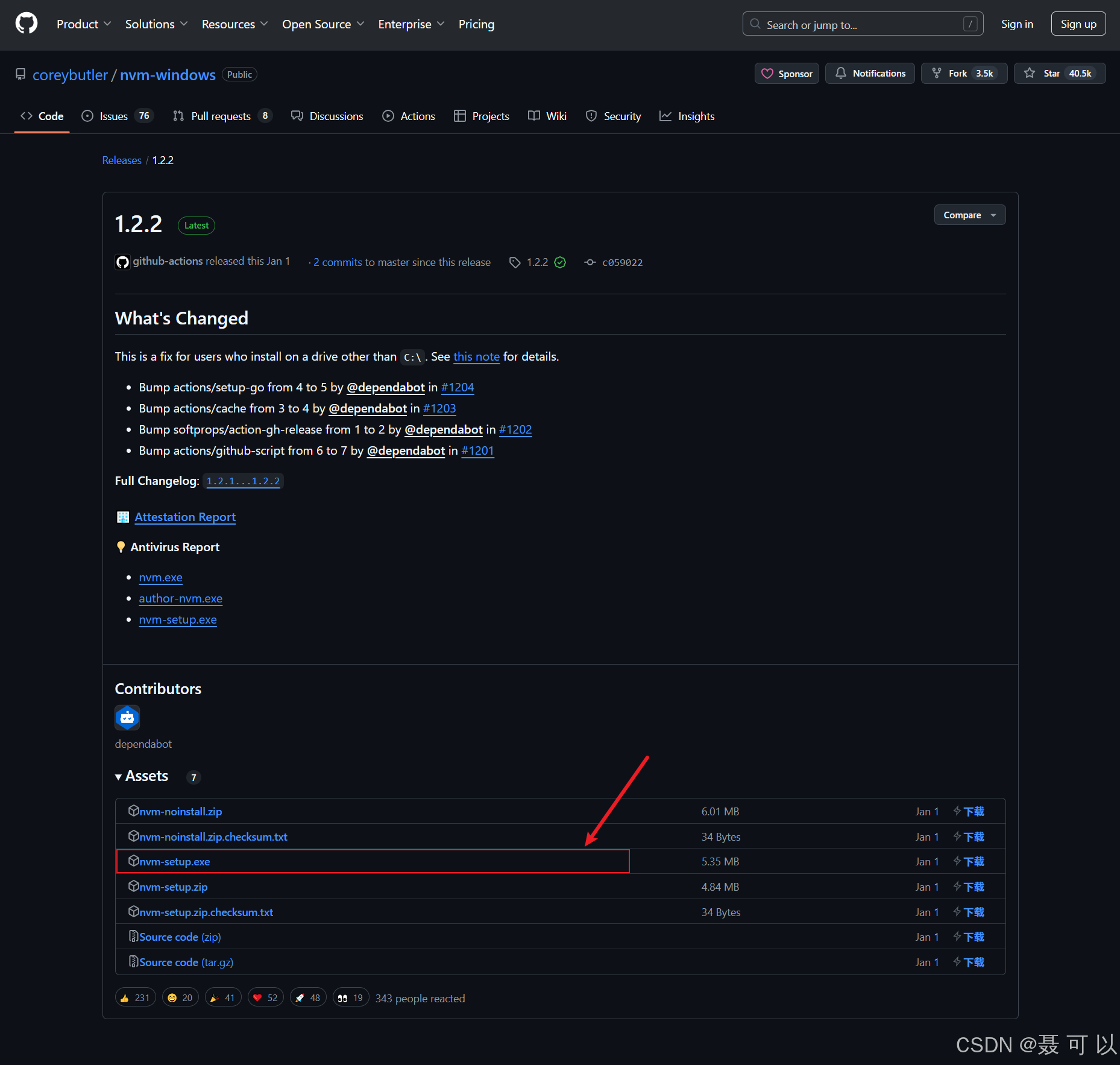The width and height of the screenshot is (1120, 1065).
Task: Open the Wiki tab
Action: coord(547,116)
